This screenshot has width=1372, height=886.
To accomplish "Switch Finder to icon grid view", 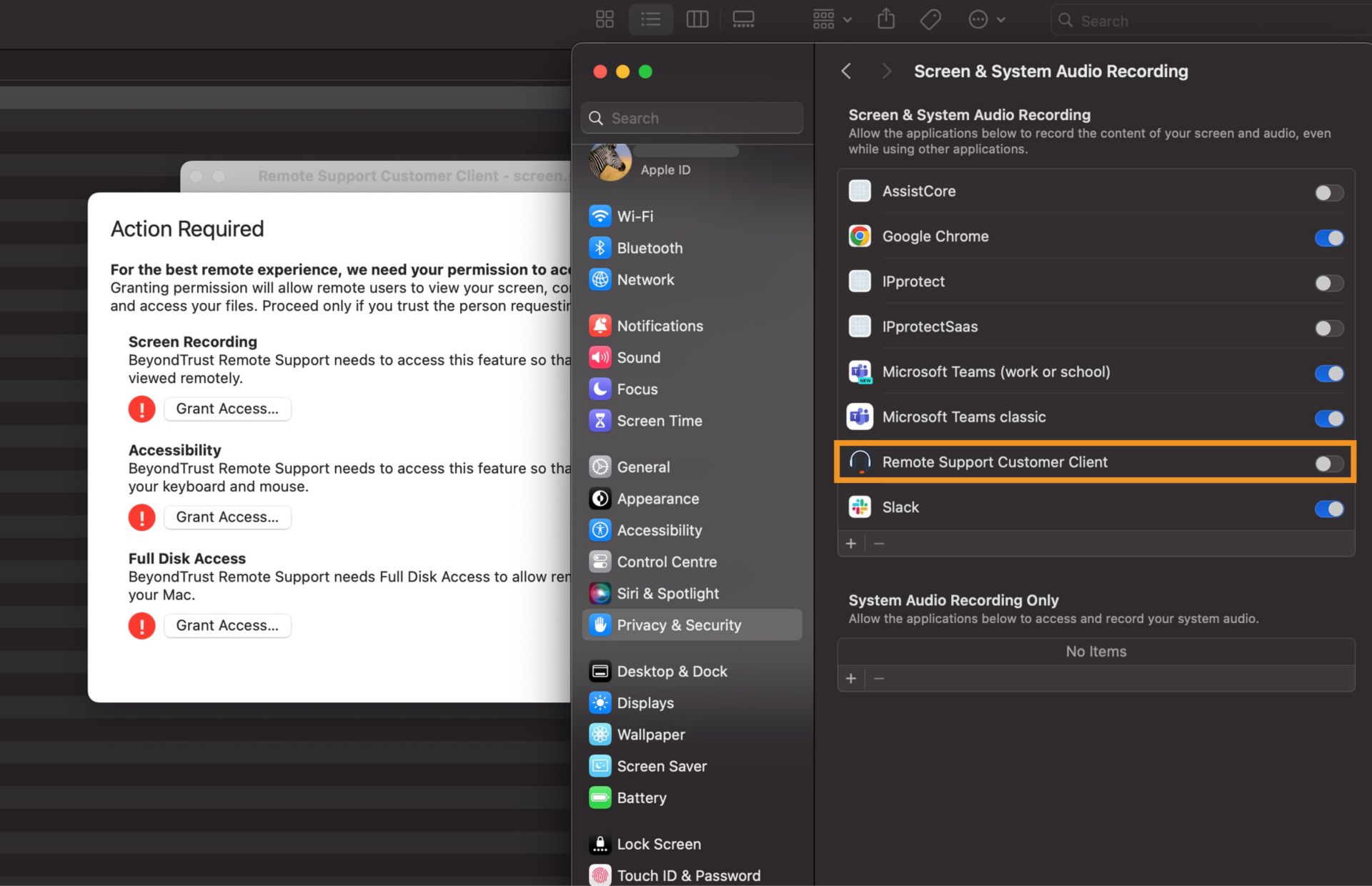I will [x=605, y=19].
